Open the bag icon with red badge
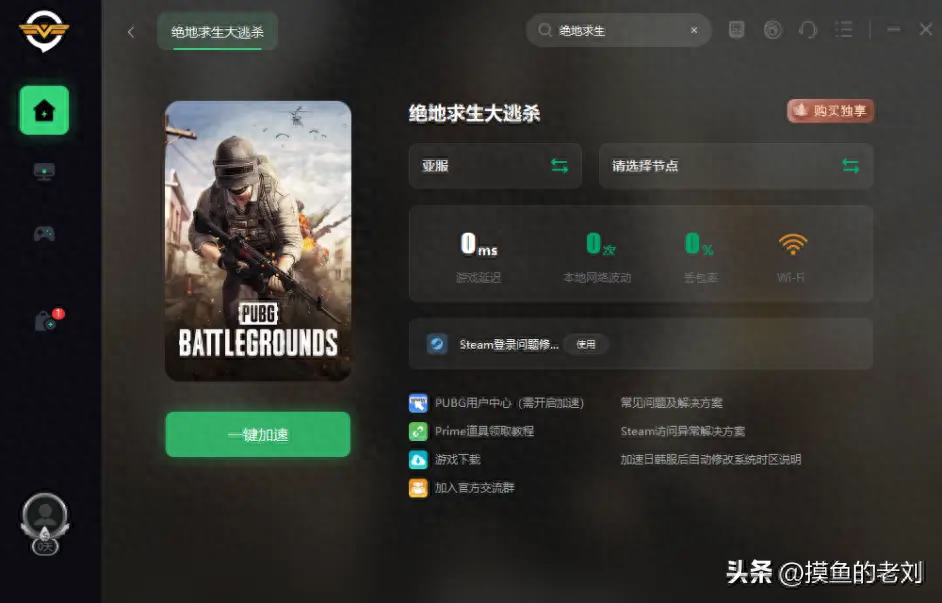This screenshot has height=603, width=942. 47,321
